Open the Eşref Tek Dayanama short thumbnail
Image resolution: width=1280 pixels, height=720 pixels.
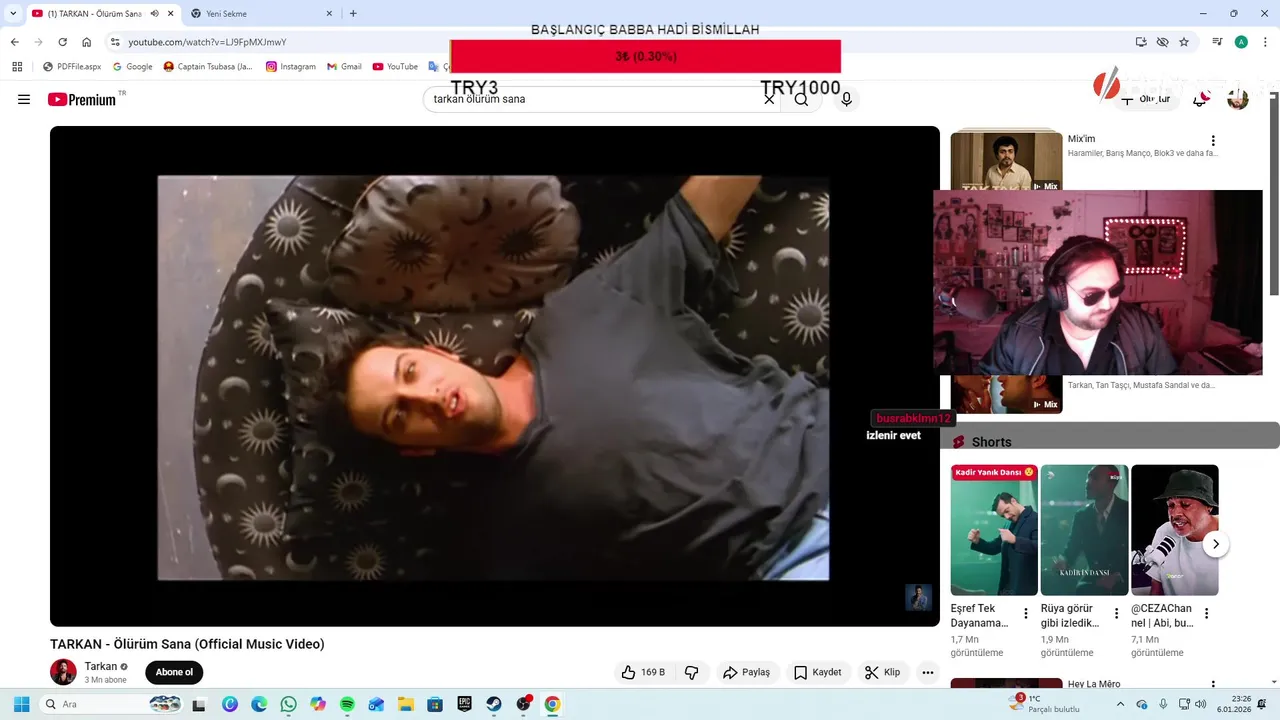[x=994, y=530]
